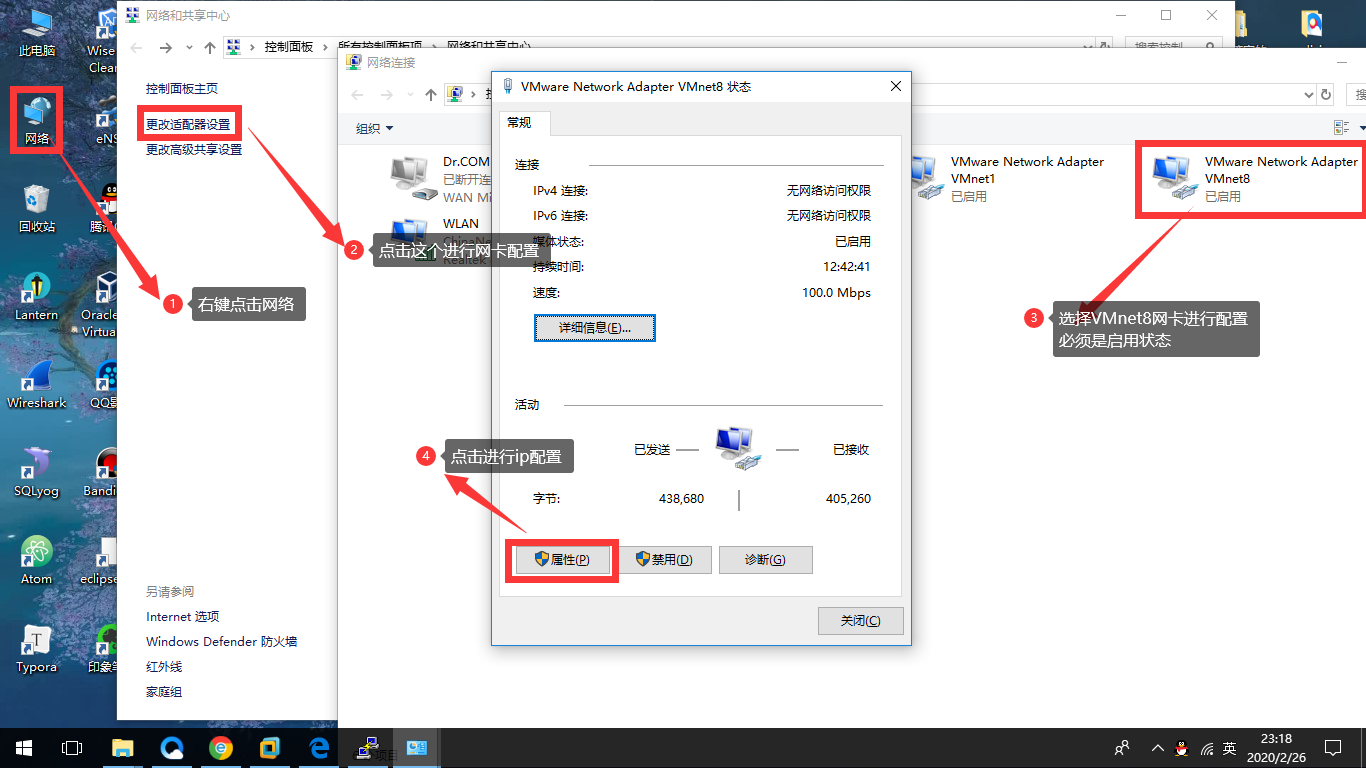Open the 家庭组 link
The width and height of the screenshot is (1366, 768).
pos(164,692)
